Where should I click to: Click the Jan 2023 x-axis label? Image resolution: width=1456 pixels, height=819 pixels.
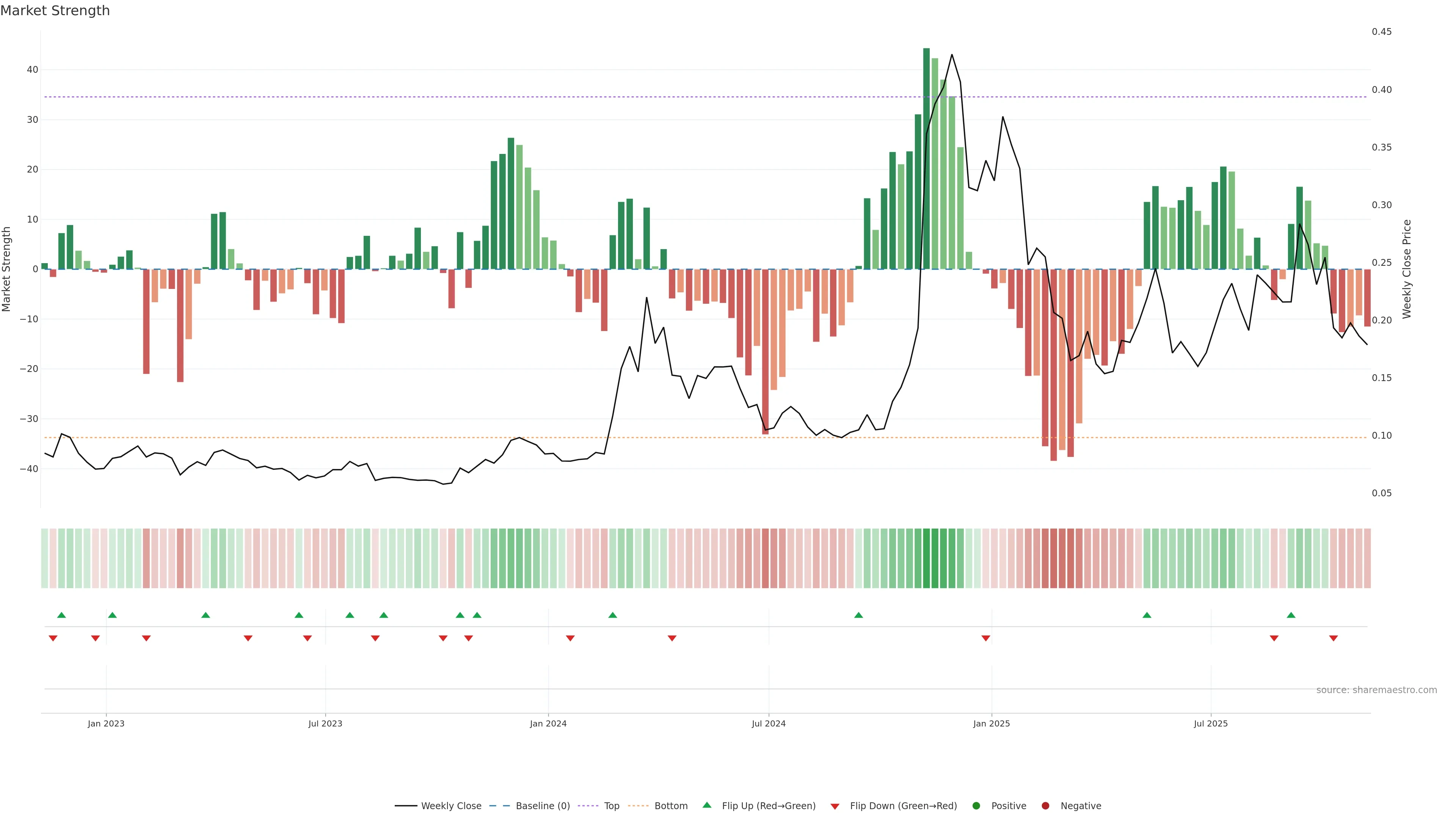click(x=106, y=723)
